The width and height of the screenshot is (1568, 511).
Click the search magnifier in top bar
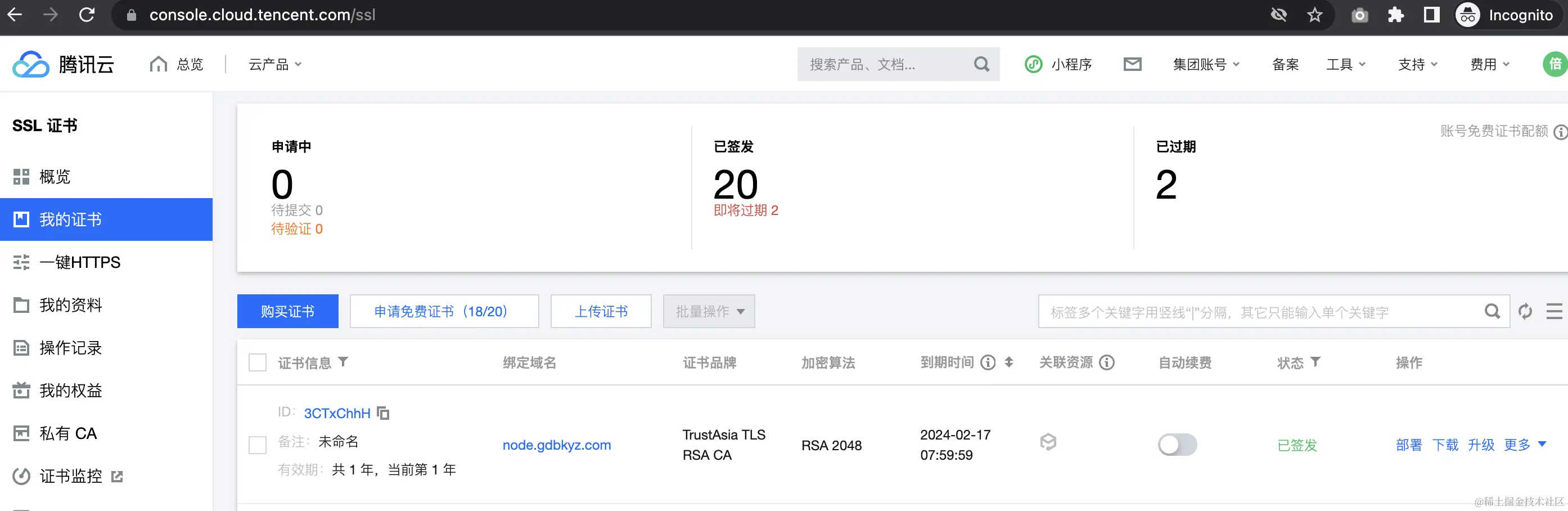point(981,64)
